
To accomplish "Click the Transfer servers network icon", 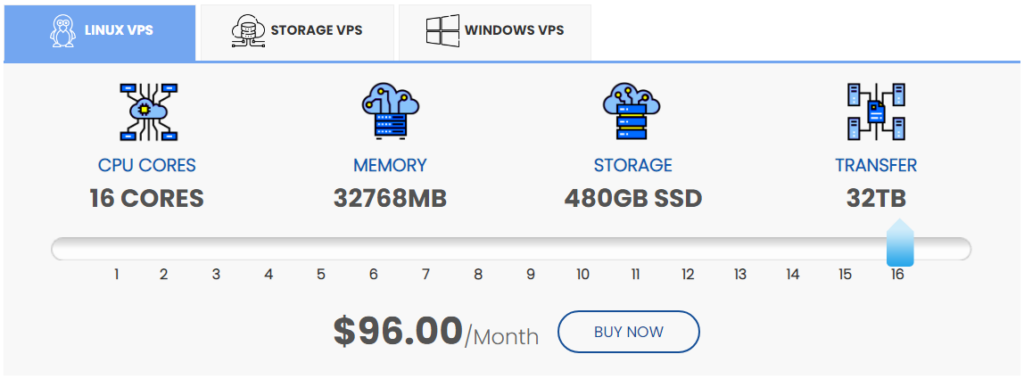I will click(x=876, y=112).
